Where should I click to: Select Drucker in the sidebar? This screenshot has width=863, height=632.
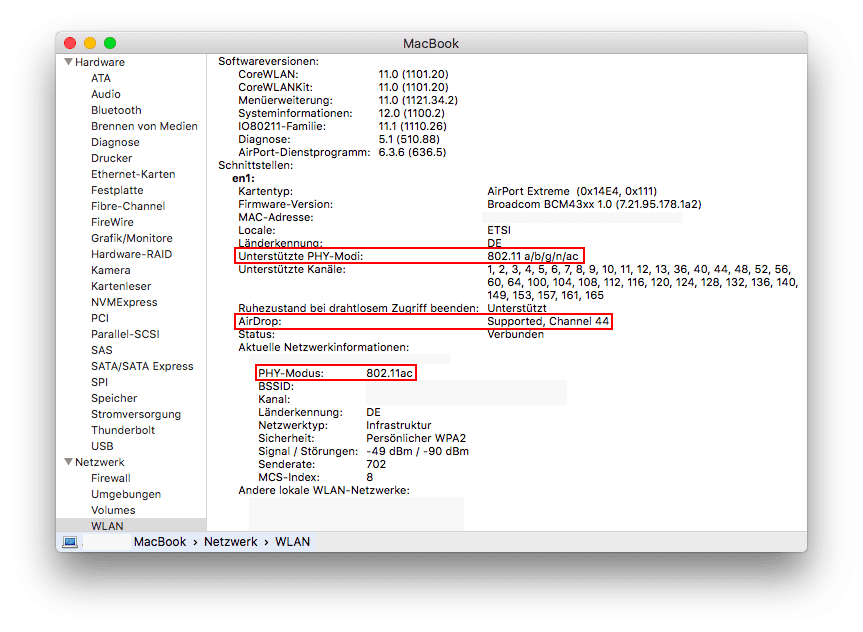(112, 158)
